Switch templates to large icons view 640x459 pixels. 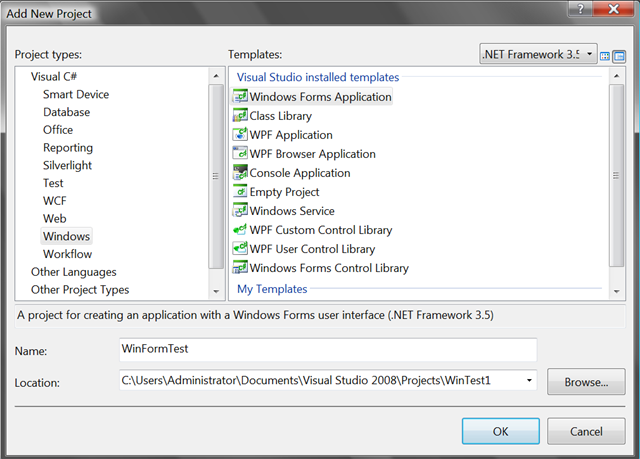coord(606,55)
